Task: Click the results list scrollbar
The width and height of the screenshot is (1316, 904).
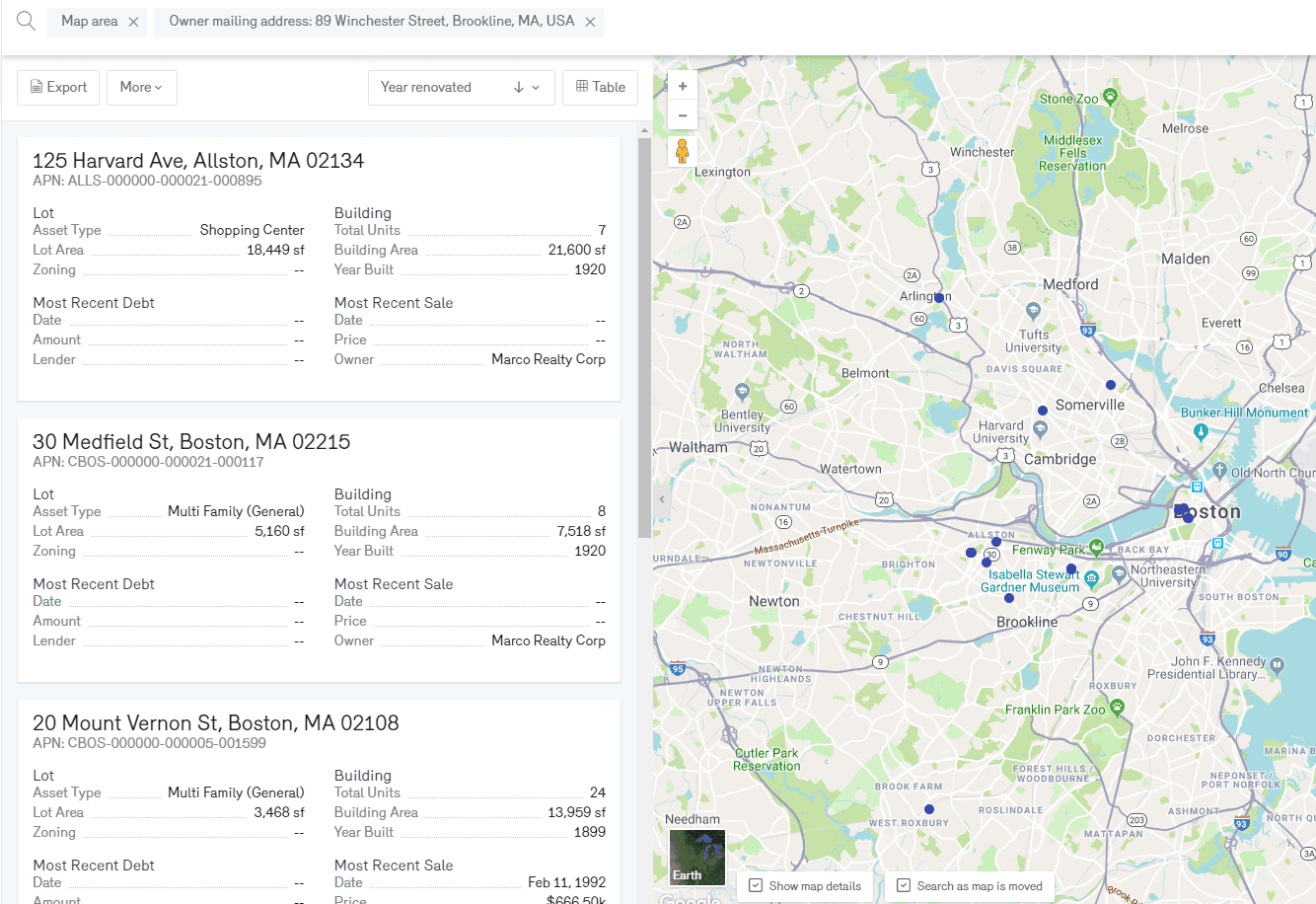Action: tap(644, 336)
